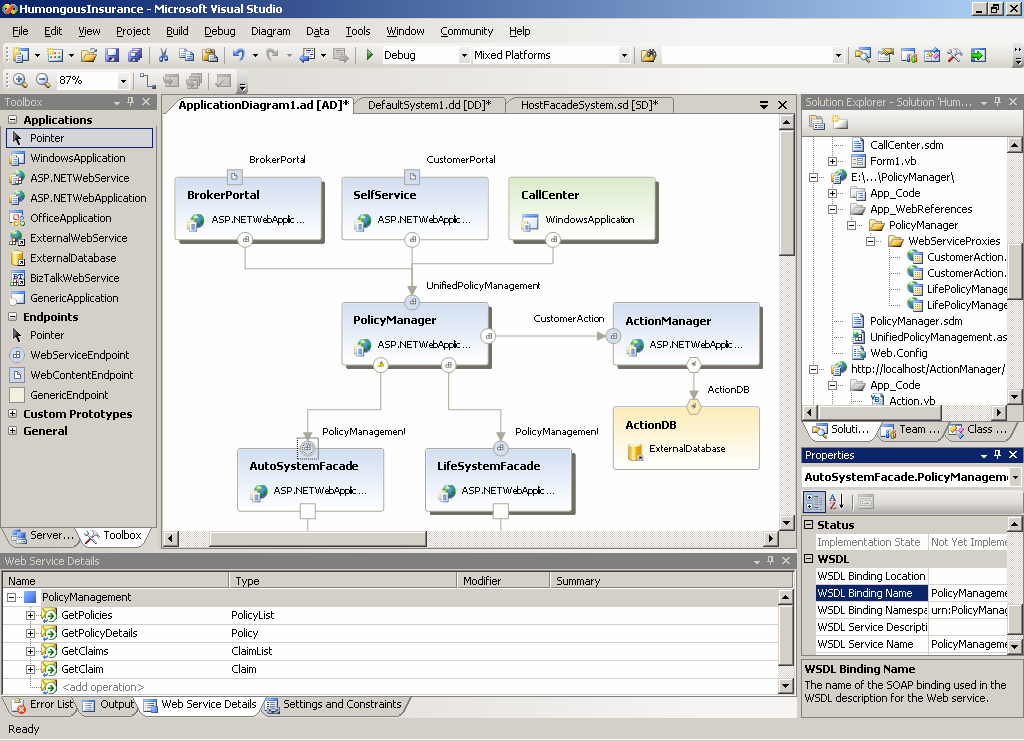Select the WindowsApplication toolbox item
Screen dimensions: 1024x742
point(78,158)
